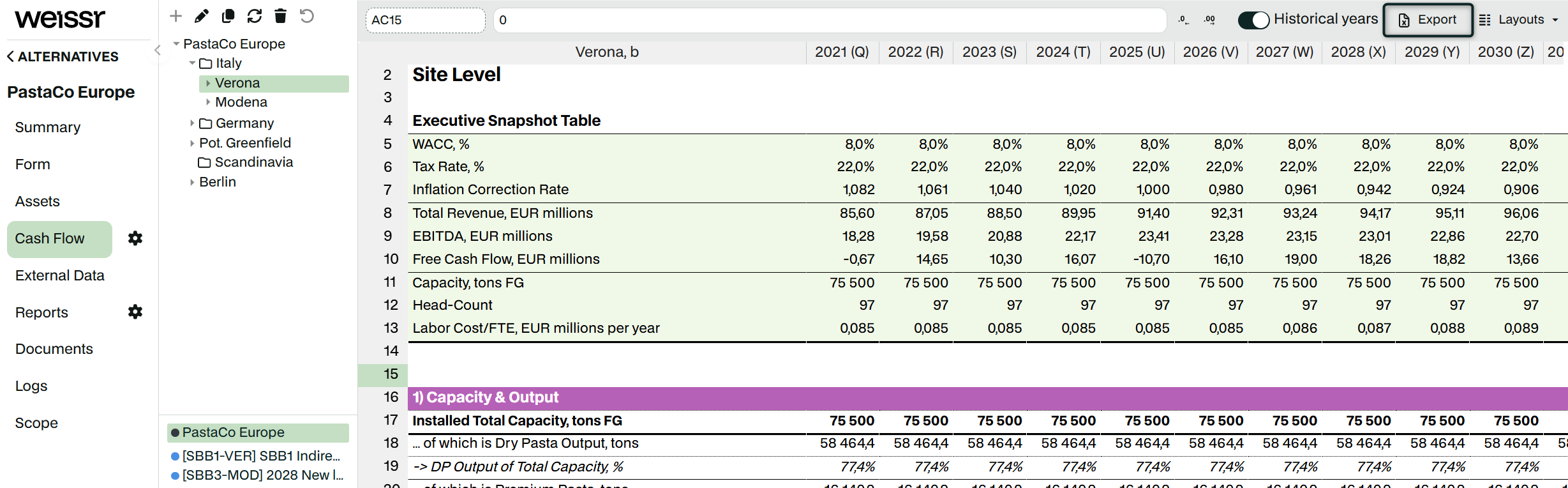Click the pencil edit icon
The width and height of the screenshot is (1568, 488).
pos(202,16)
